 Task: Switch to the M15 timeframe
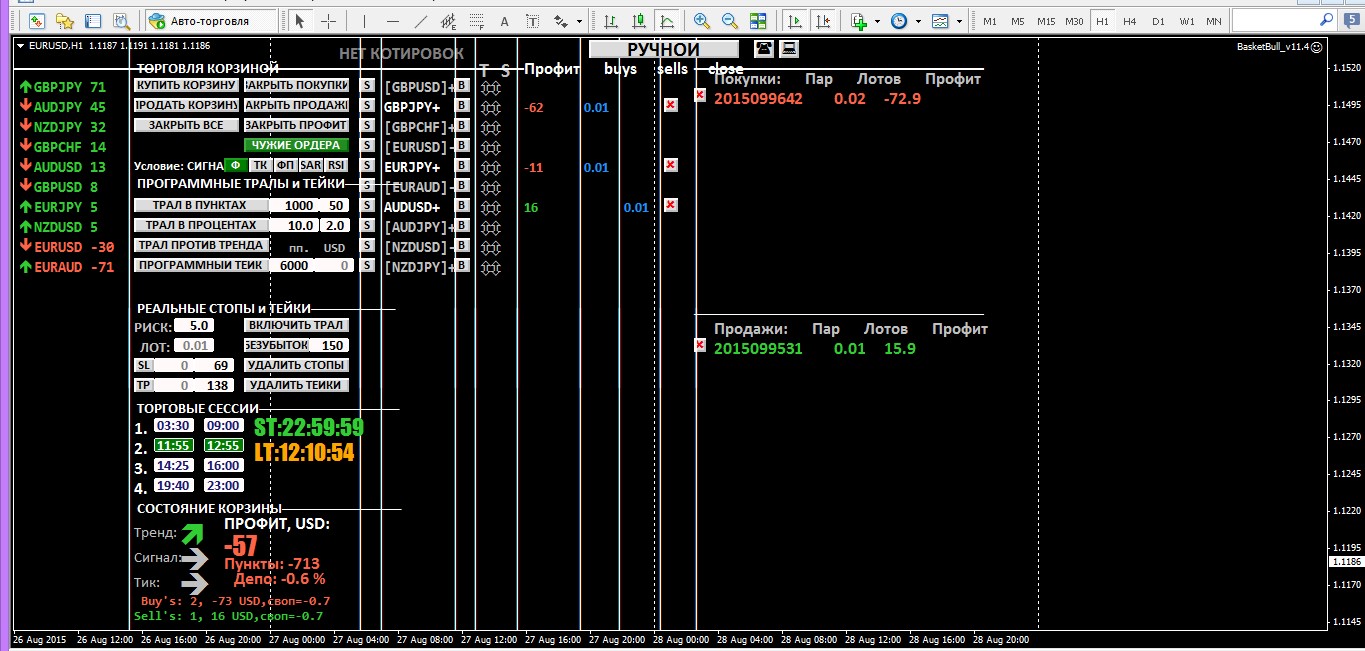1046,20
